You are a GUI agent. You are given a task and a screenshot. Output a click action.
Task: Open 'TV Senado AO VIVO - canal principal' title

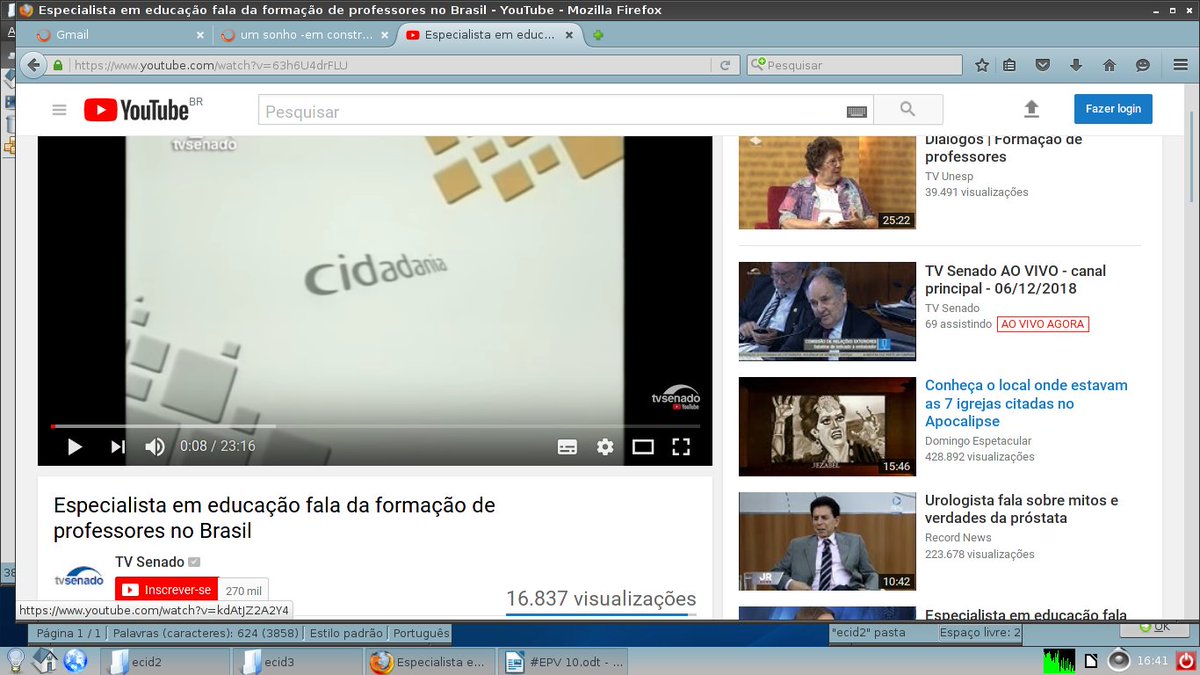[1015, 280]
